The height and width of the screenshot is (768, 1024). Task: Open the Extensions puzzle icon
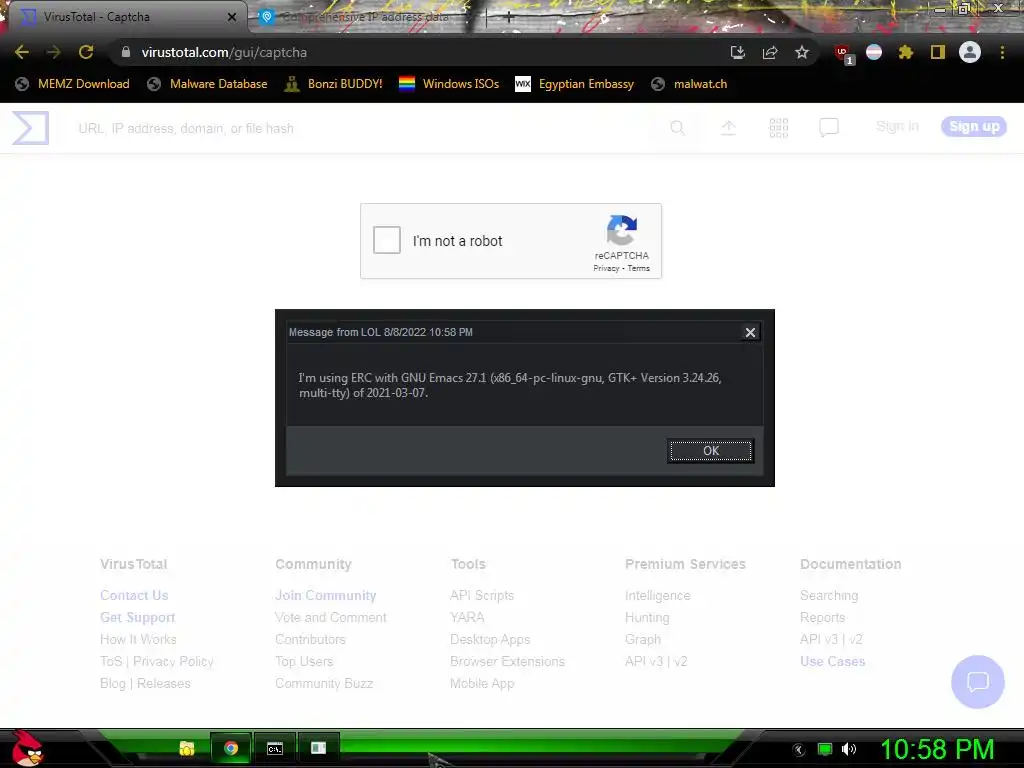click(906, 52)
